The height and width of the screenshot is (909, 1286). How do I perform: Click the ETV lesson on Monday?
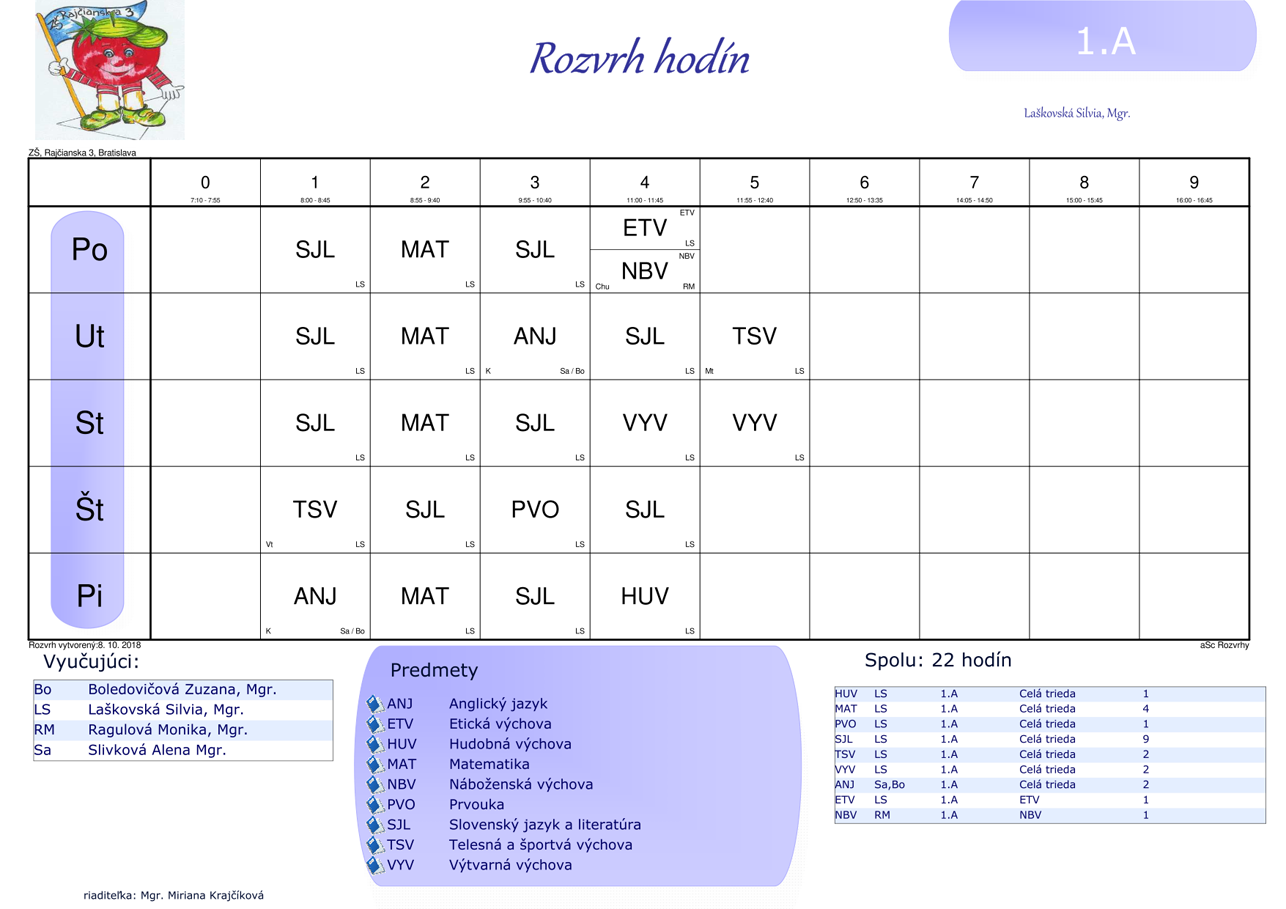point(645,228)
